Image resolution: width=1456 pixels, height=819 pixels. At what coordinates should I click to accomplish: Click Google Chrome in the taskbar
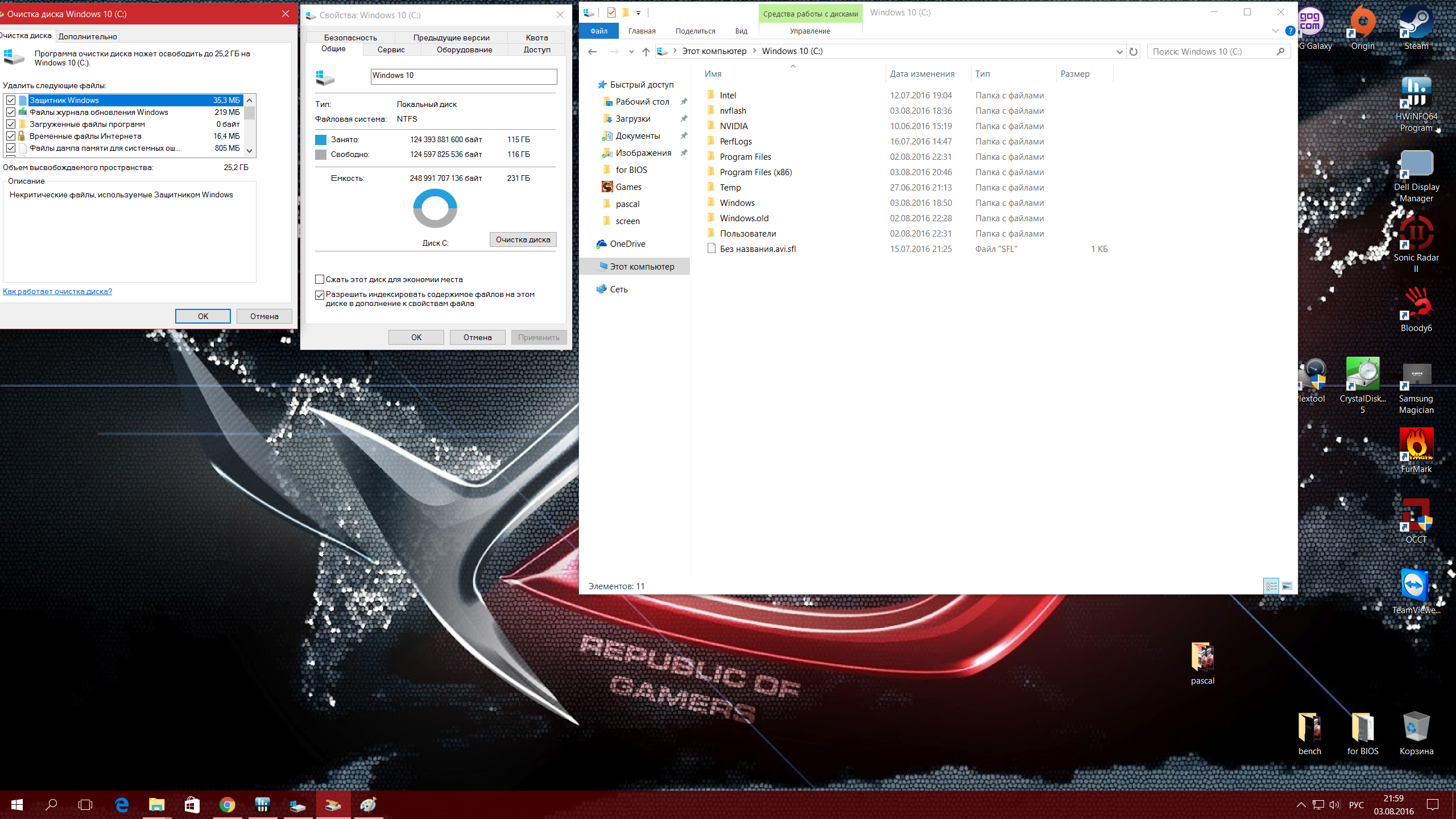click(x=227, y=805)
